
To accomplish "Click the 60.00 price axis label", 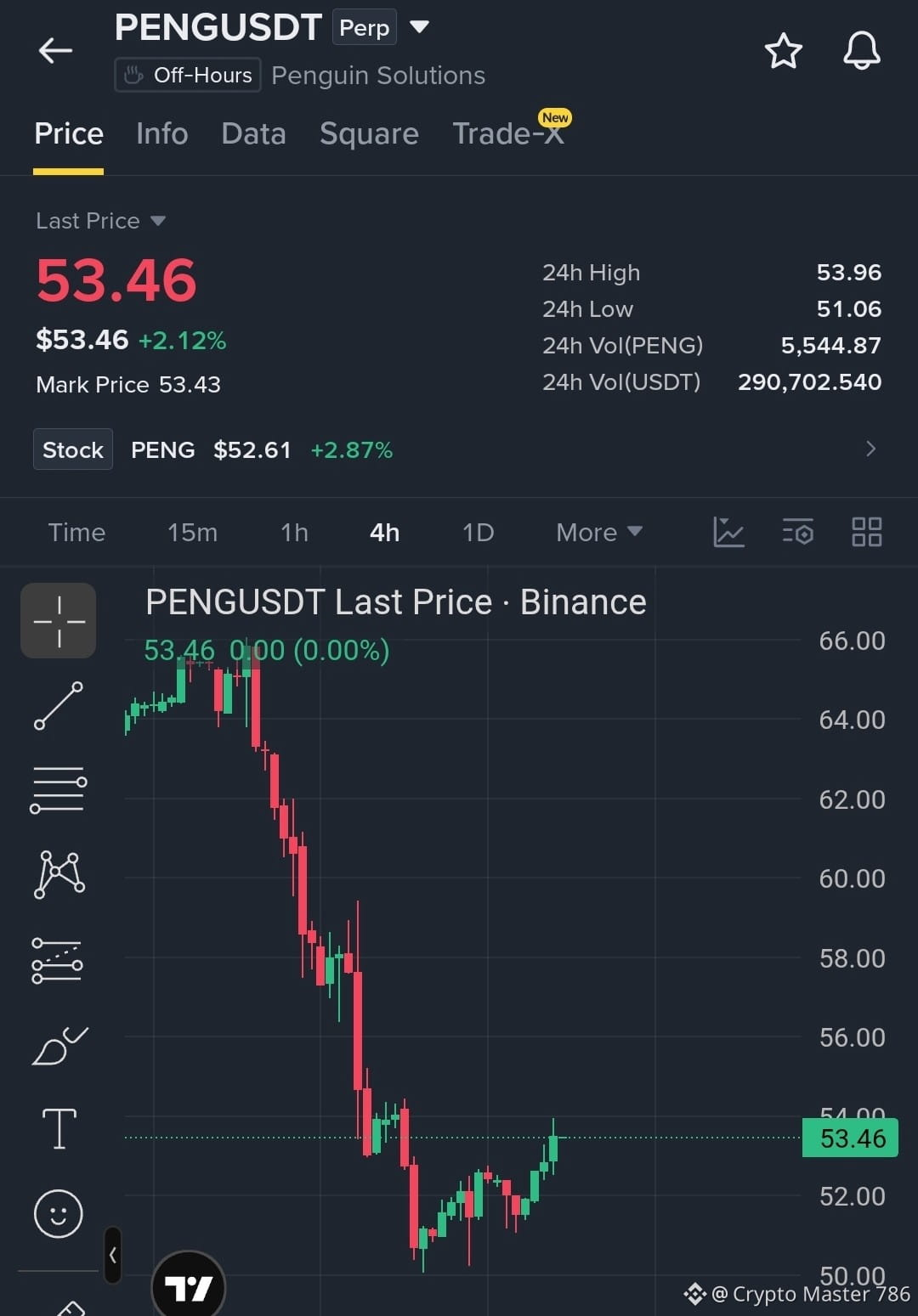I will click(852, 878).
